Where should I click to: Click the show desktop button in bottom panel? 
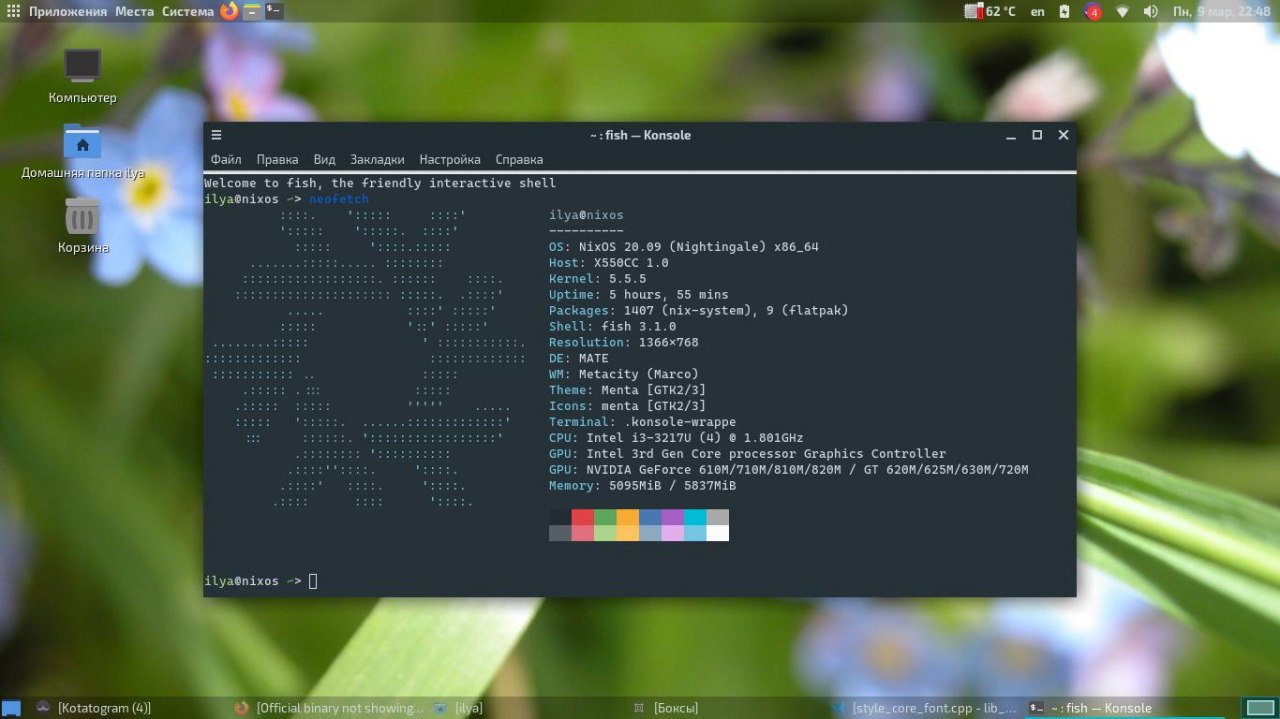pos(11,708)
